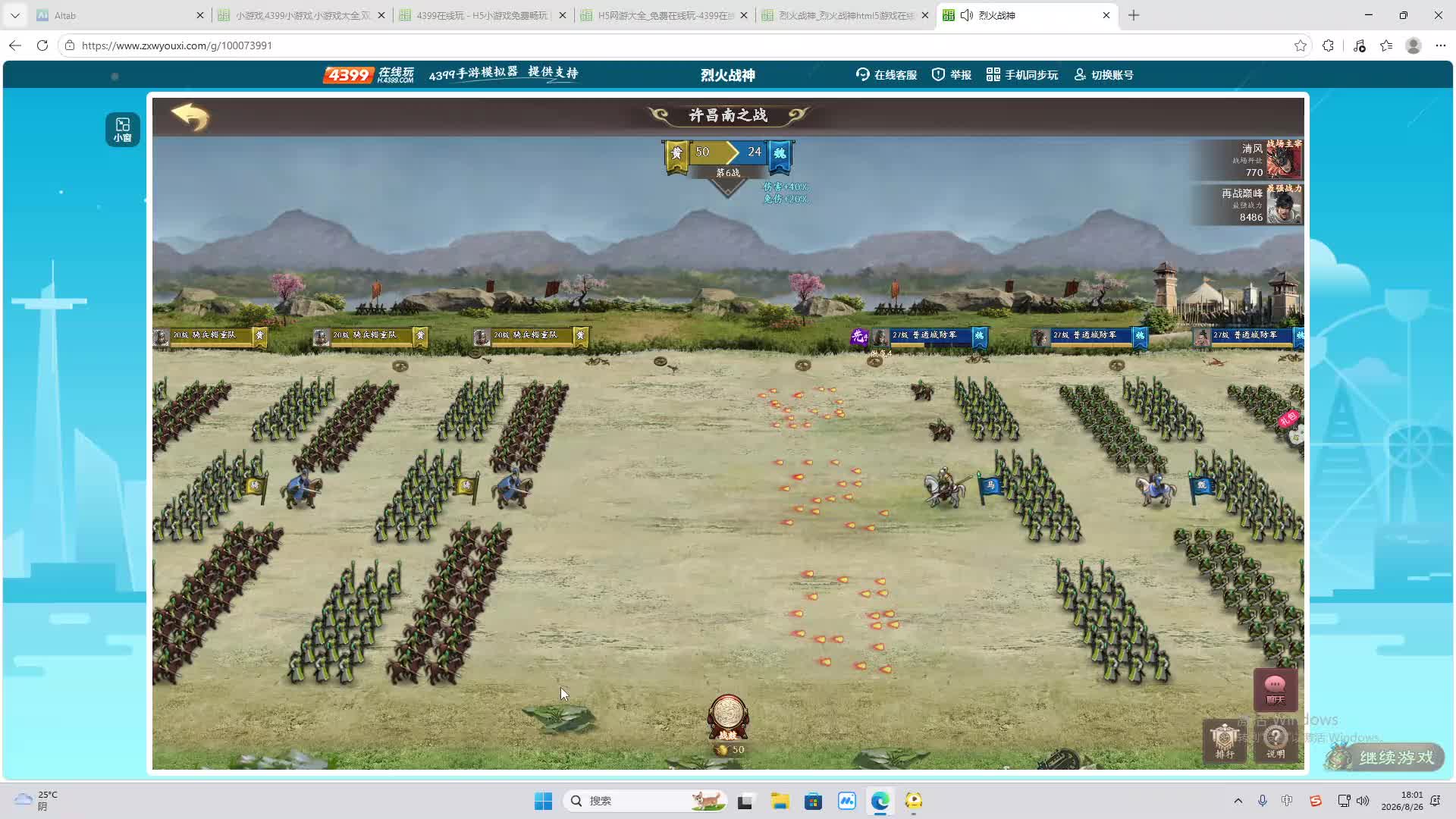Open the 说明 help panel
Image resolution: width=1456 pixels, height=819 pixels.
pyautogui.click(x=1276, y=741)
